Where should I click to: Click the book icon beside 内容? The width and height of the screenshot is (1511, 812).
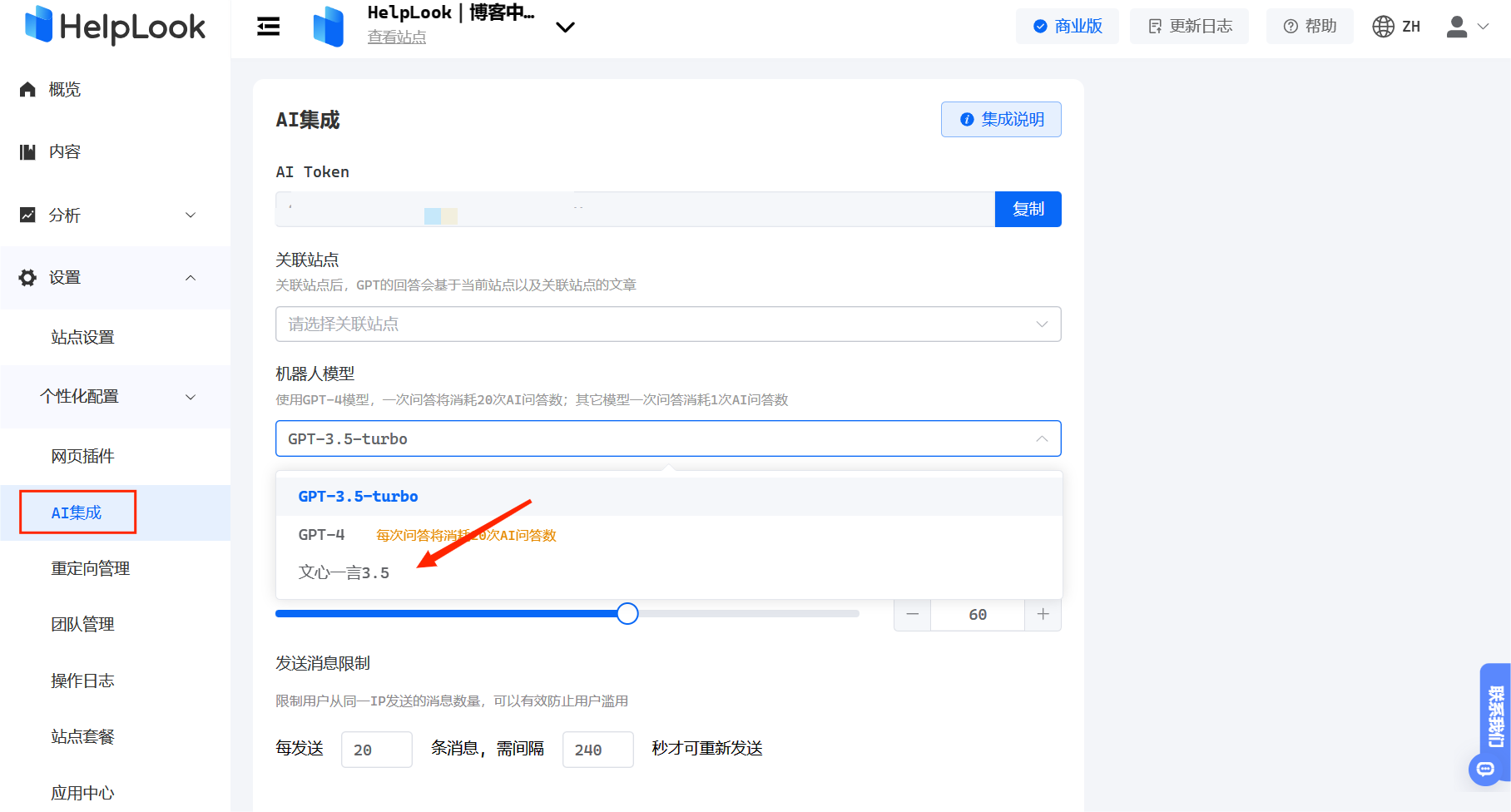click(27, 152)
